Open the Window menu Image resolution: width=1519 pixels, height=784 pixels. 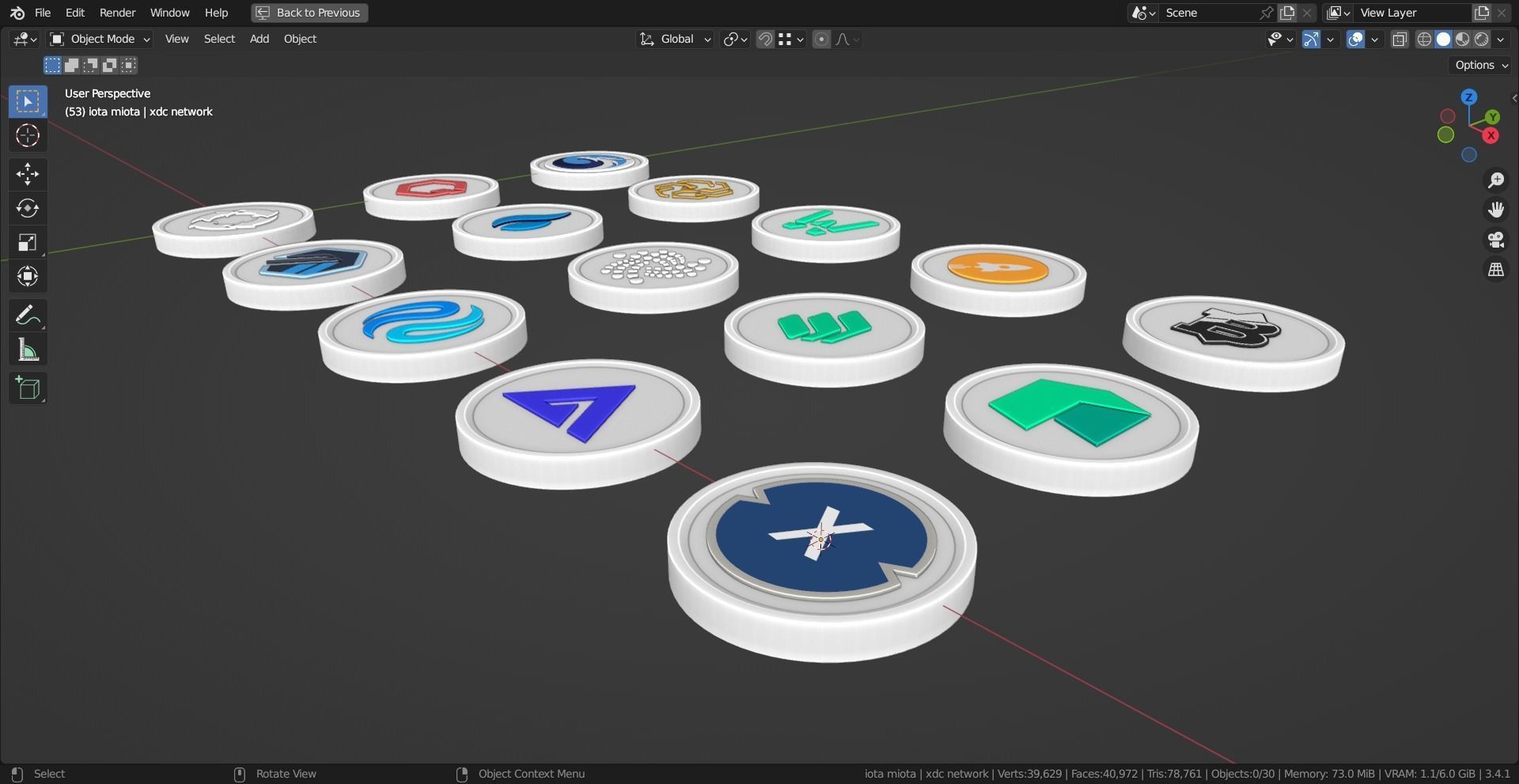point(169,13)
